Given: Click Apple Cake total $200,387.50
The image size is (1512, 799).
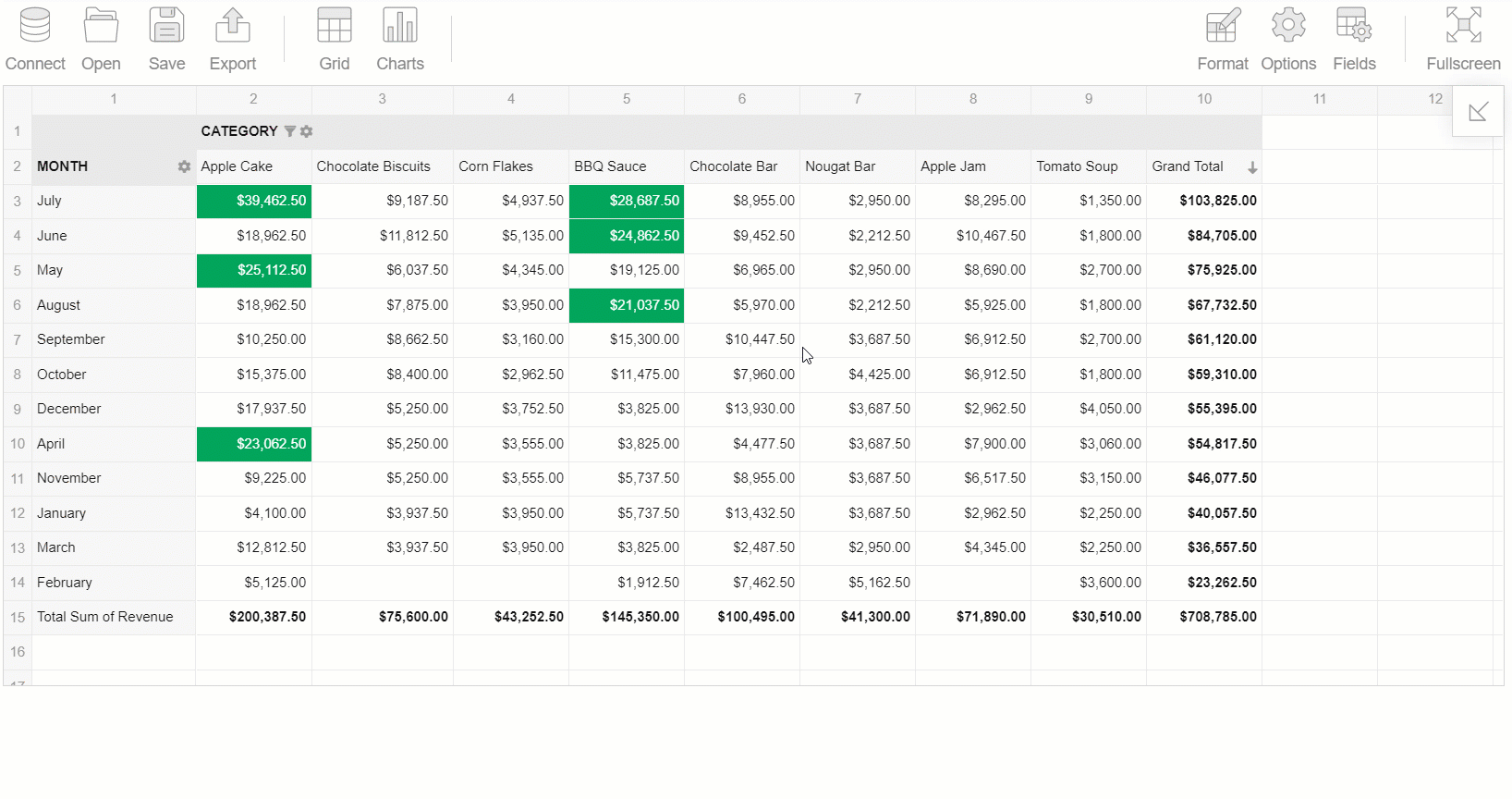Looking at the screenshot, I should (254, 617).
